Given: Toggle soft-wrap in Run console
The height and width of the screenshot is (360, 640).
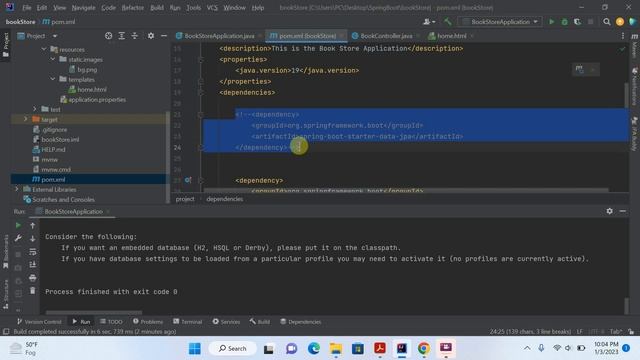Looking at the screenshot, I should [33, 252].
